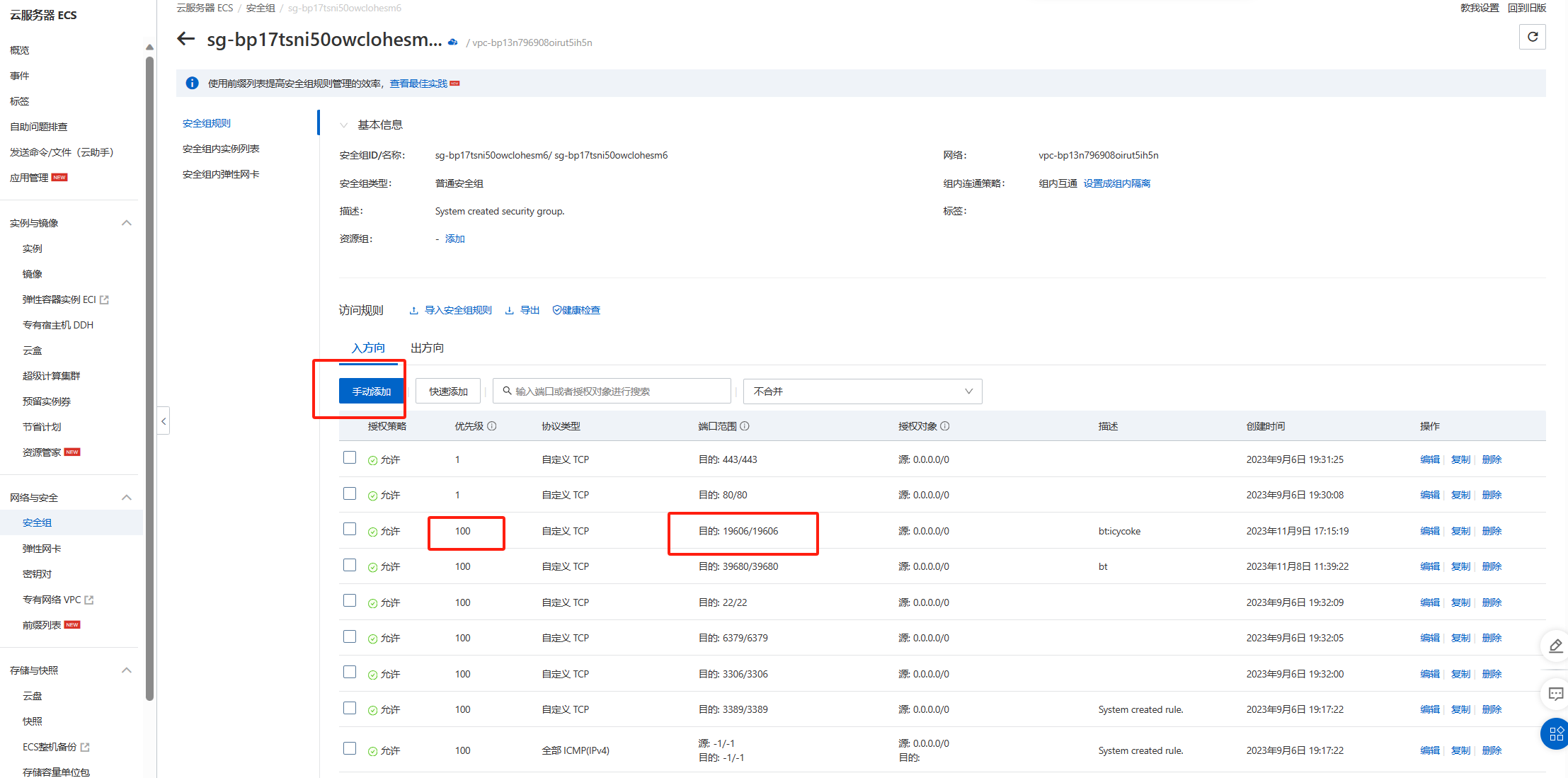Click 编辑 for the 19606/19606 rule
1568x778 pixels.
click(1430, 531)
